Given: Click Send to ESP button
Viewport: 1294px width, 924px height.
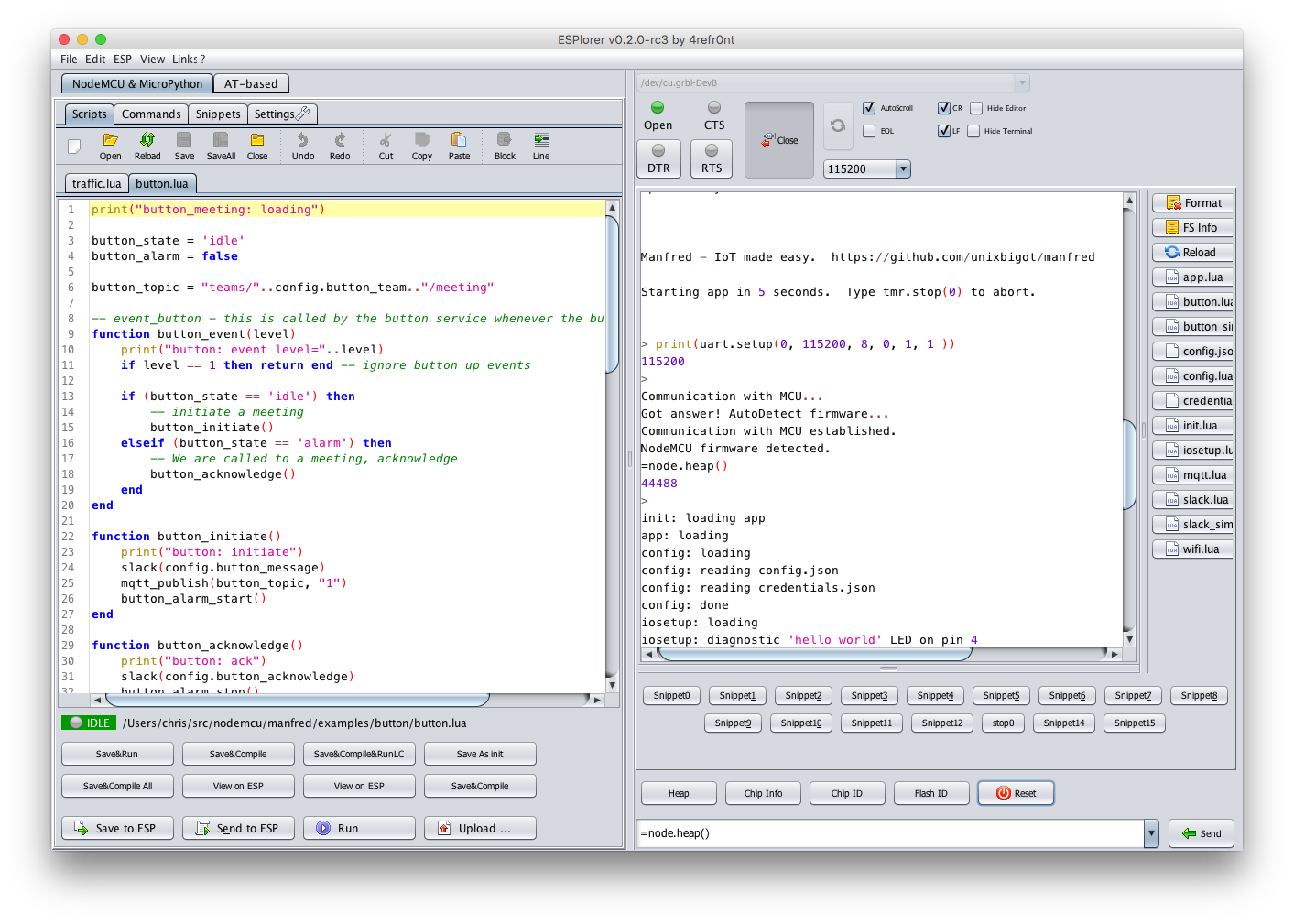Looking at the screenshot, I should tap(238, 828).
